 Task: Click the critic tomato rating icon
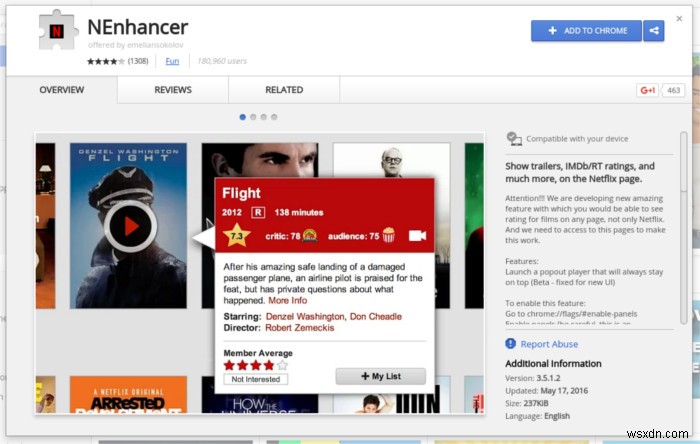(309, 236)
